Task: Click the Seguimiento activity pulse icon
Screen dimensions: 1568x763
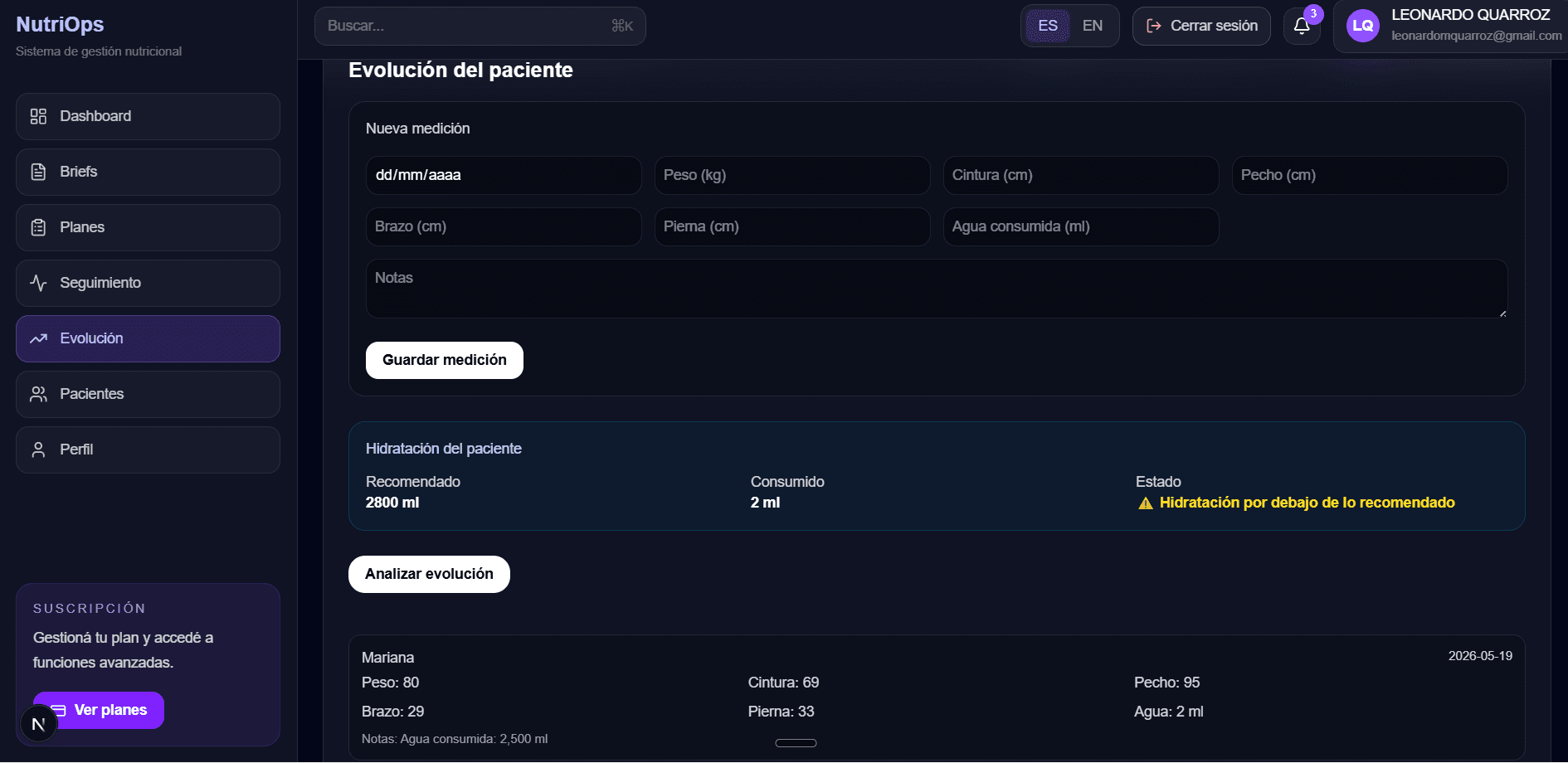Action: point(38,283)
